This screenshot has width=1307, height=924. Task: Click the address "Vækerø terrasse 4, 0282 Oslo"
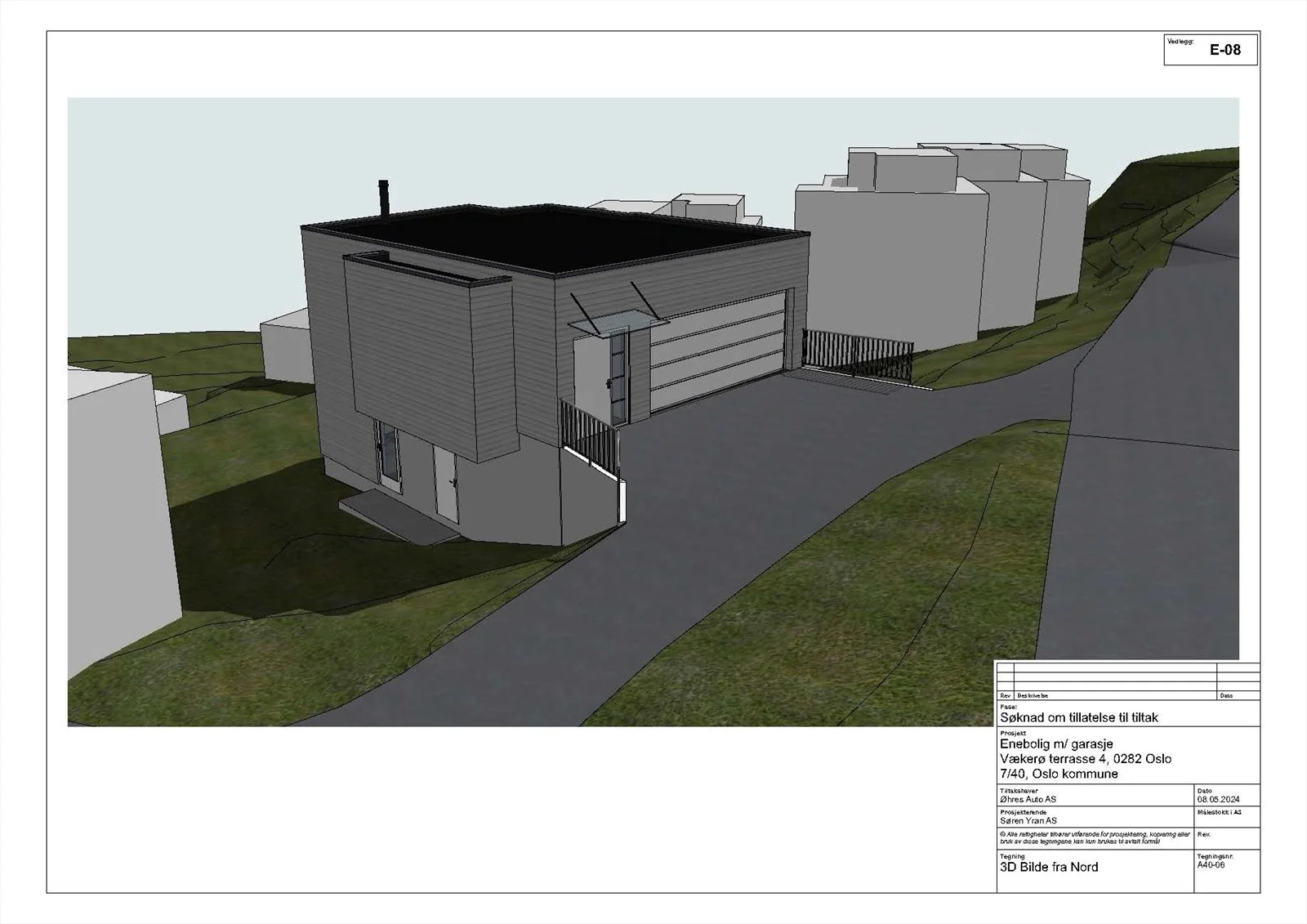[1086, 759]
